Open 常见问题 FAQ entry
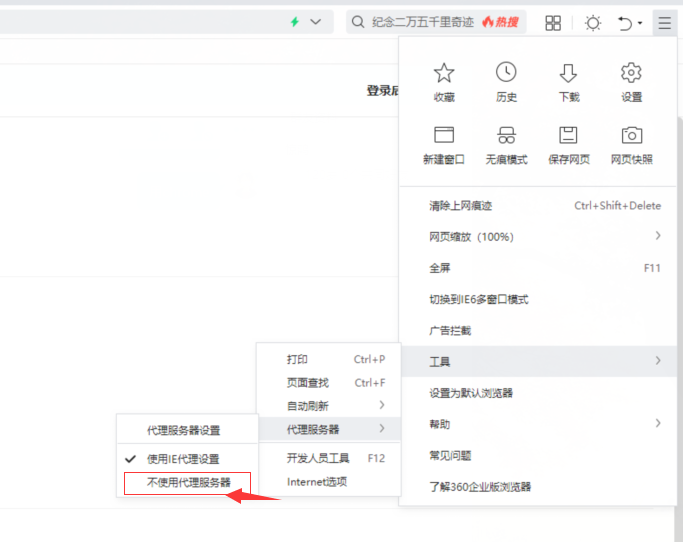 (538, 456)
